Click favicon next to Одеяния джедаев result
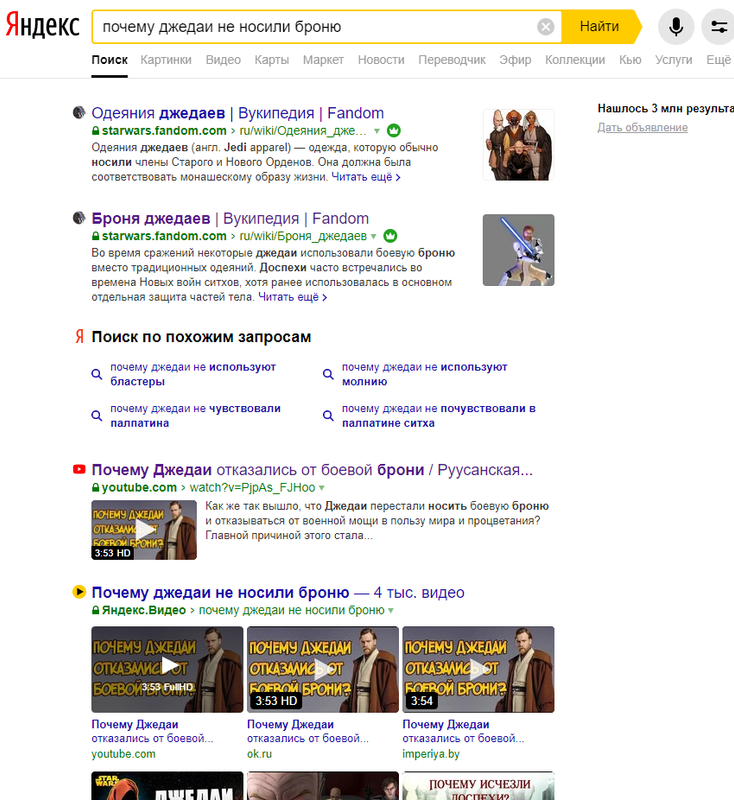The height and width of the screenshot is (800, 734). pos(79,112)
